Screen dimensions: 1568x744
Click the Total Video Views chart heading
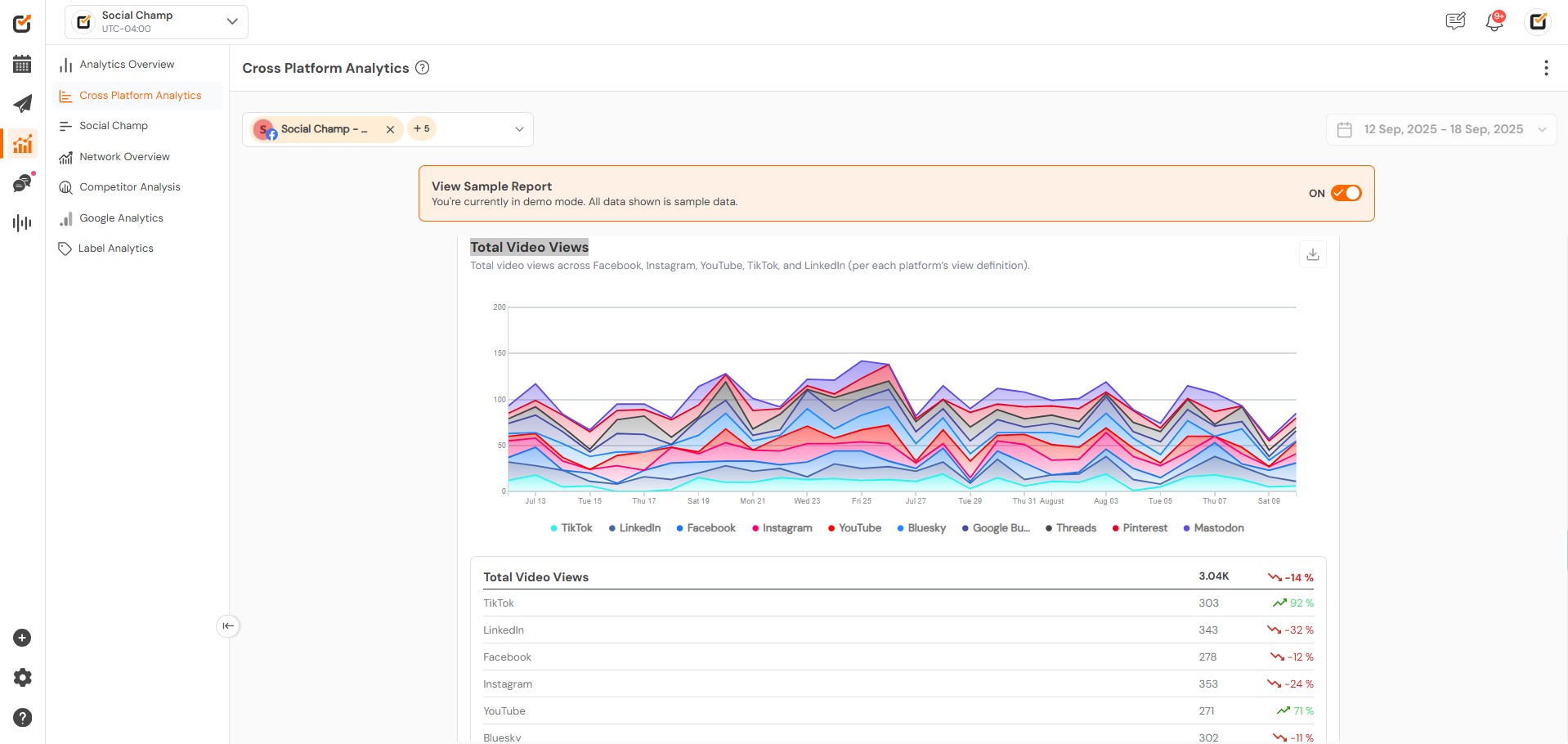(x=529, y=247)
